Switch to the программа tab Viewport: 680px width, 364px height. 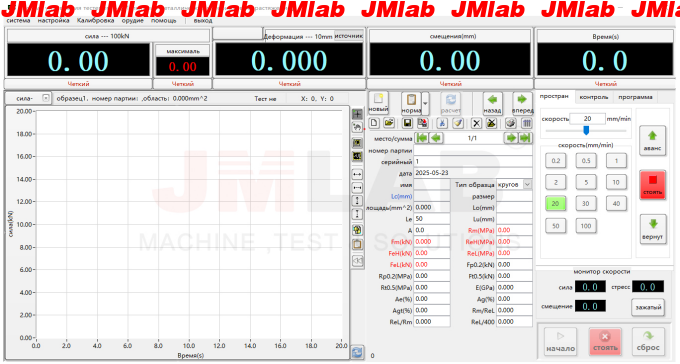[635, 97]
